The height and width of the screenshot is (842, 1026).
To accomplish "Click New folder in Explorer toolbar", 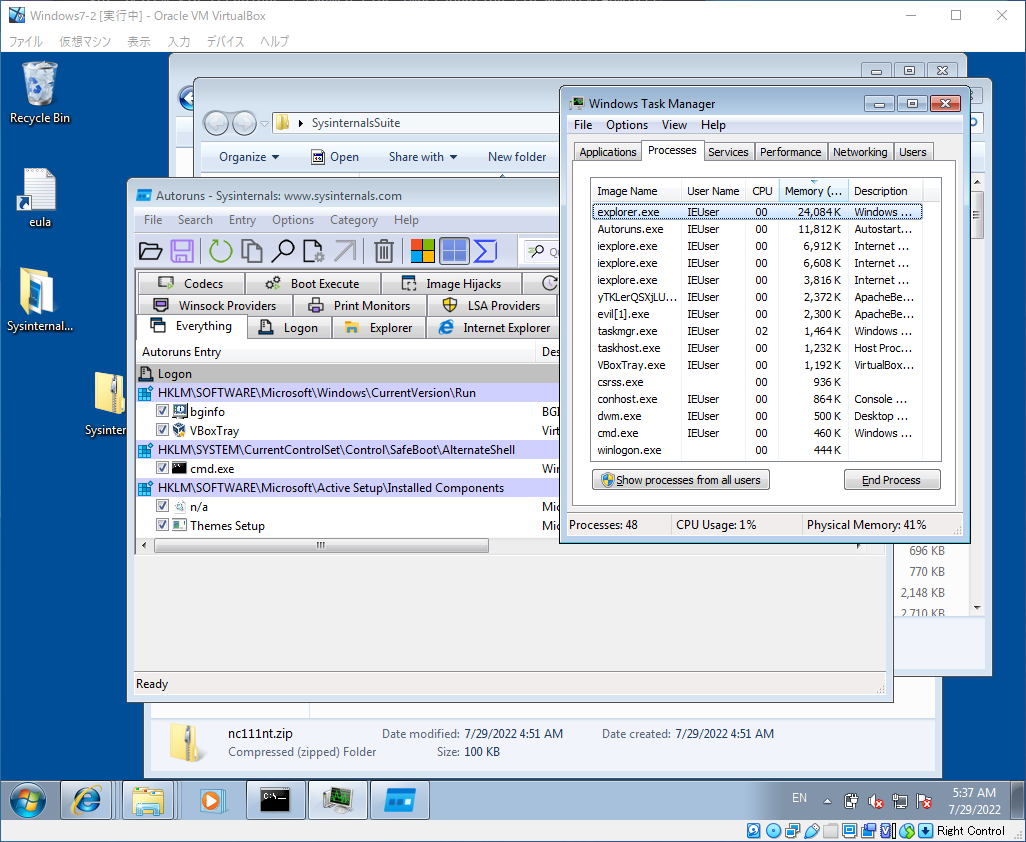I will point(517,157).
